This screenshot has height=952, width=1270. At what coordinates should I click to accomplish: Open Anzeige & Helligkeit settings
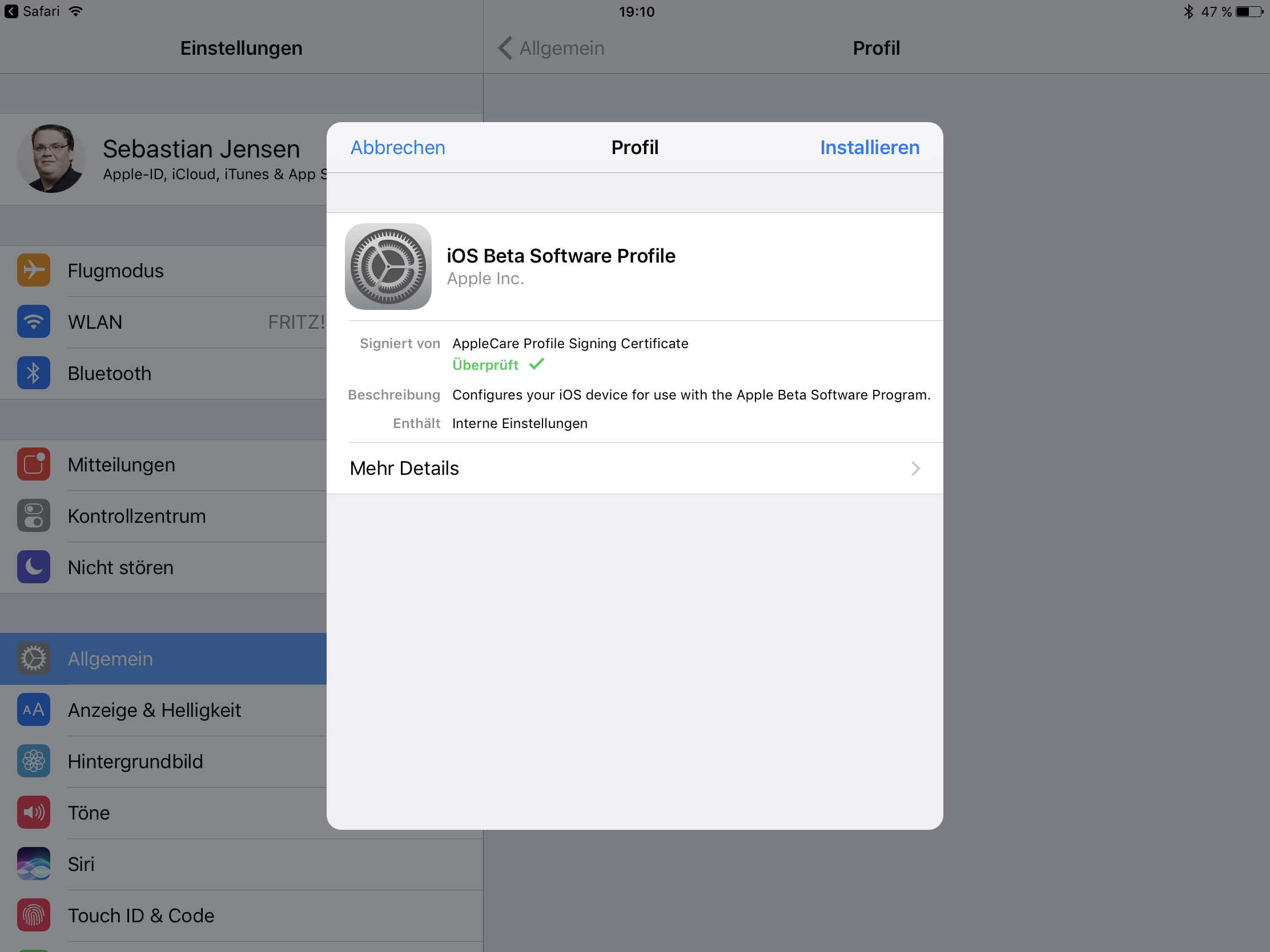pos(154,711)
